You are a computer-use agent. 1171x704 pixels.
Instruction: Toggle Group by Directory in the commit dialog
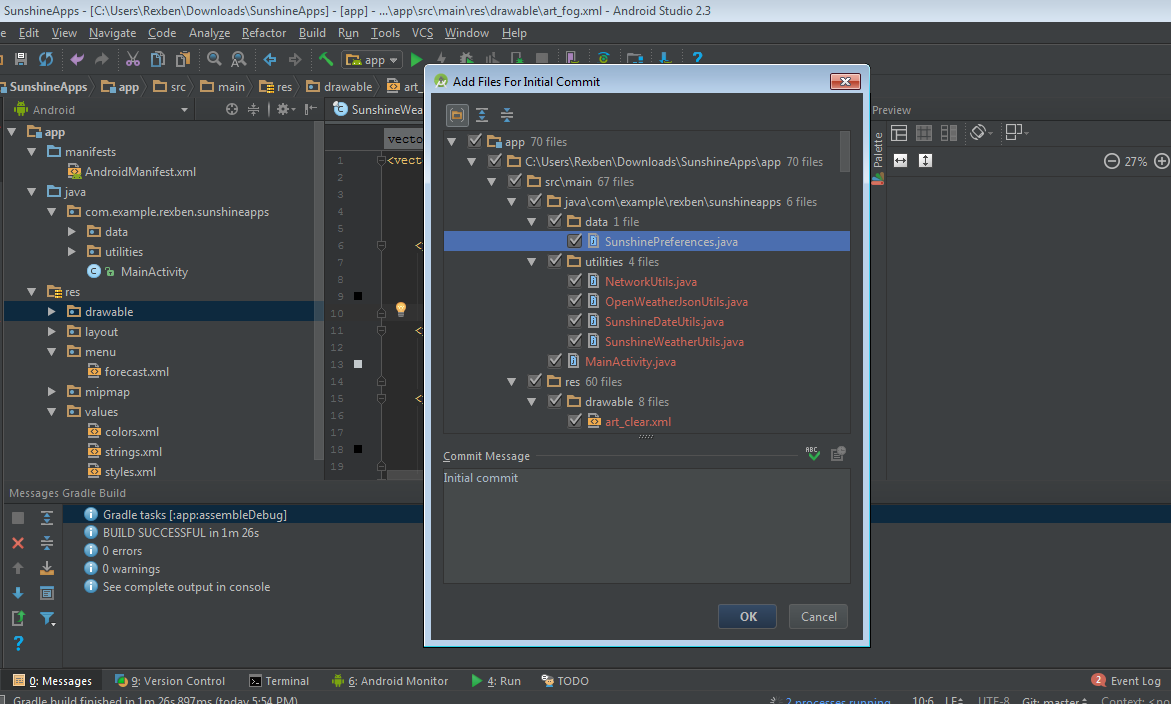tap(456, 115)
